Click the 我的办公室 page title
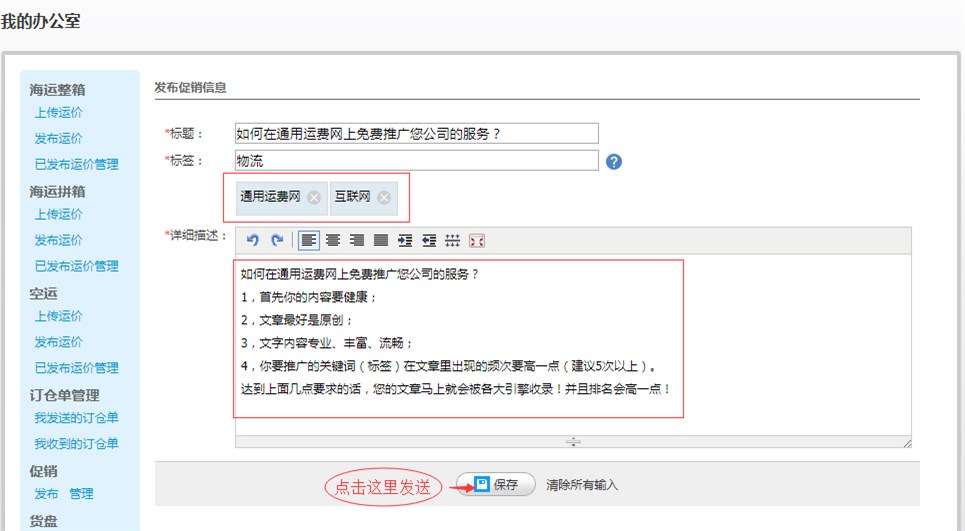This screenshot has height=531, width=965. coord(41,21)
